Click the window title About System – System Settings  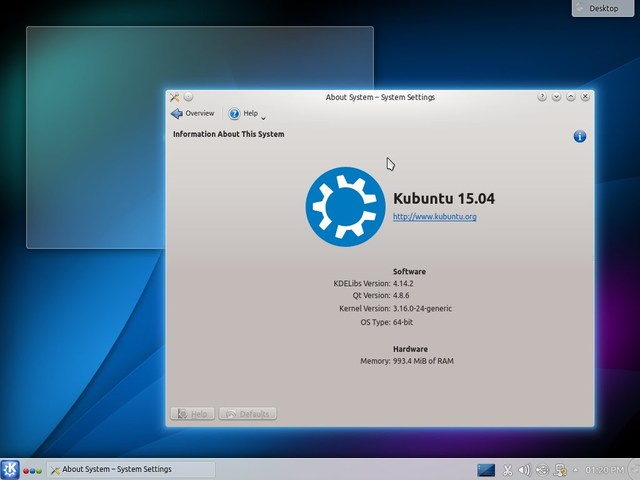(x=380, y=97)
